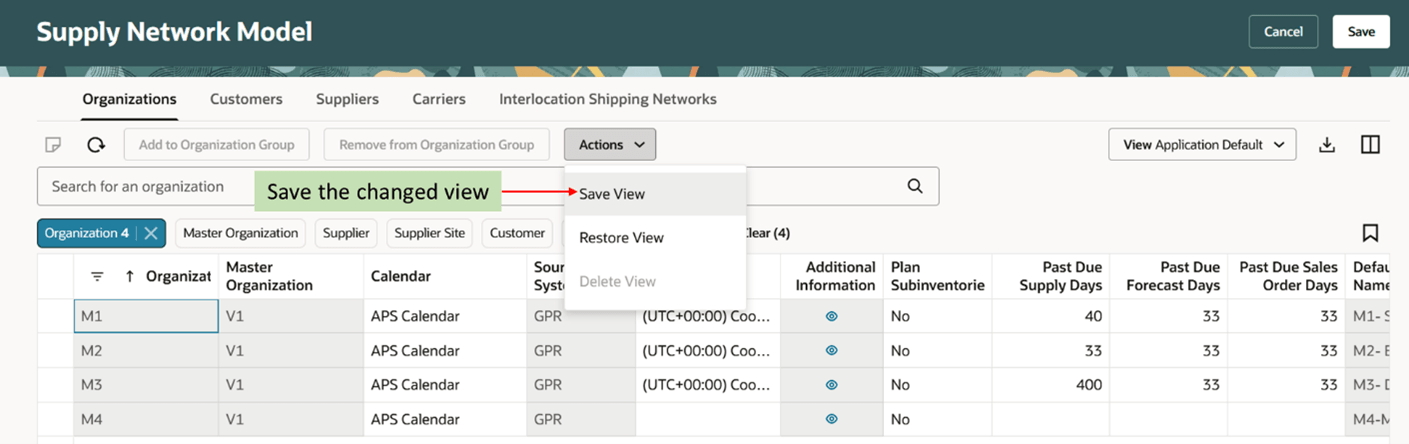Show additional information for row M3
The image size is (1409, 444).
click(832, 385)
